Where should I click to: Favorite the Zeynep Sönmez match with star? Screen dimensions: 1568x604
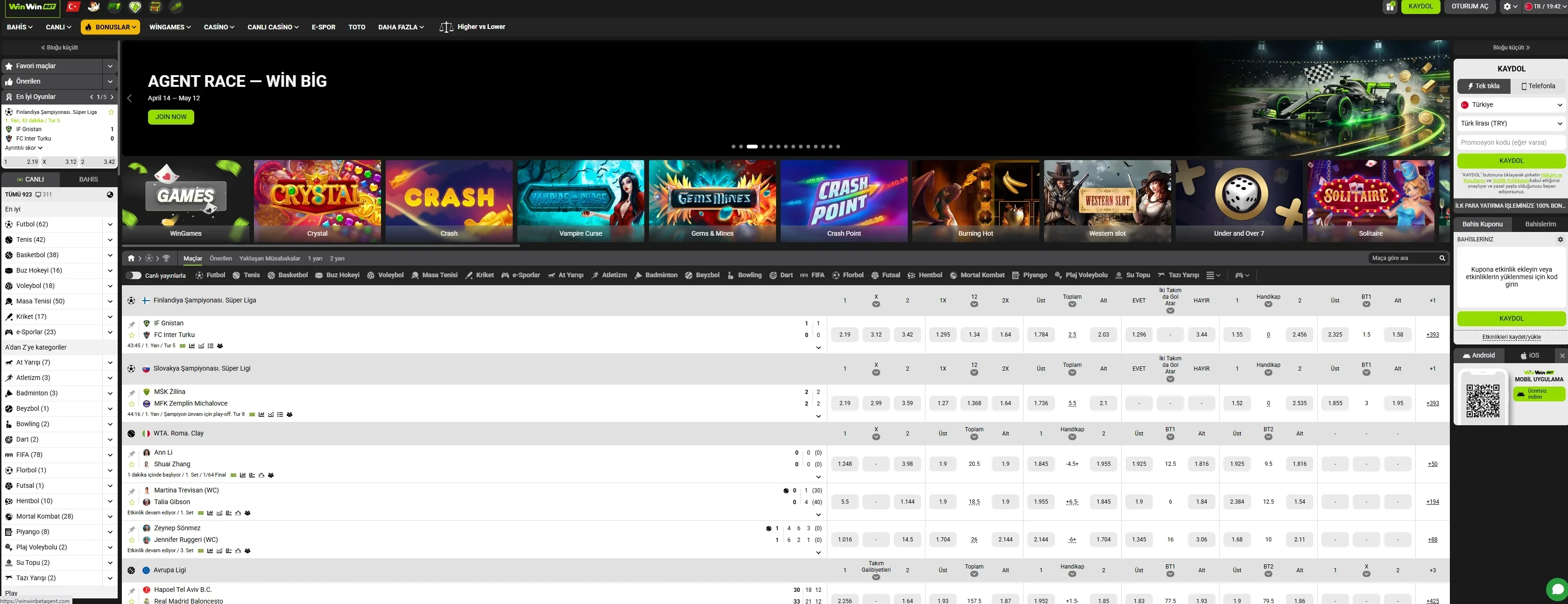click(132, 540)
